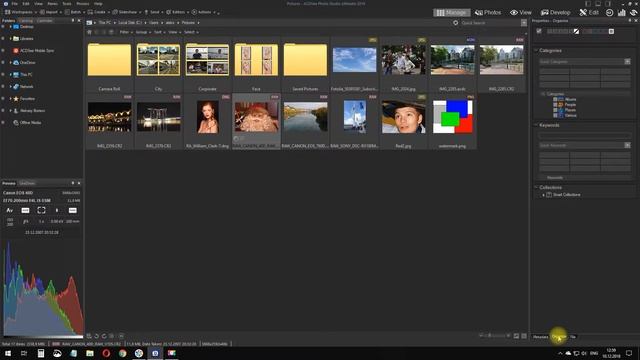Open the Sort dropdown

coord(159,32)
